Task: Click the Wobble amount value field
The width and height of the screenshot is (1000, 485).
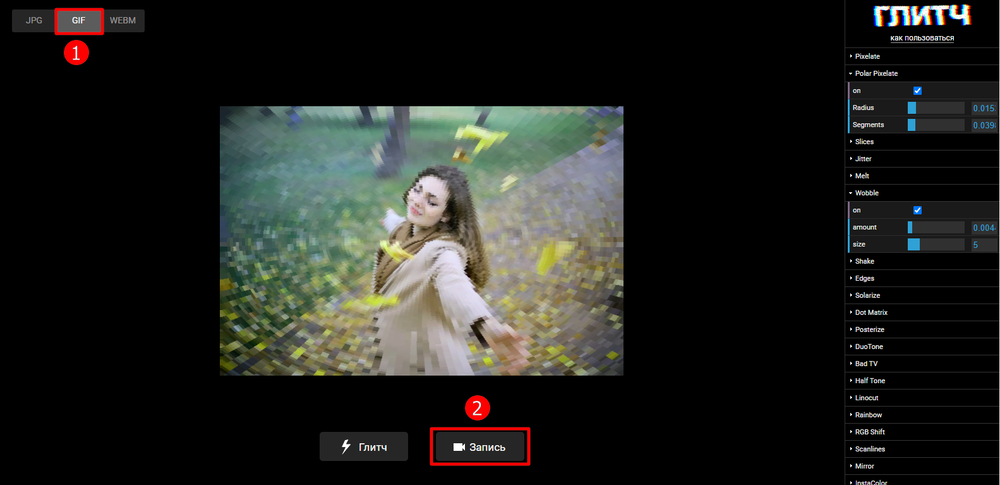Action: [x=983, y=227]
